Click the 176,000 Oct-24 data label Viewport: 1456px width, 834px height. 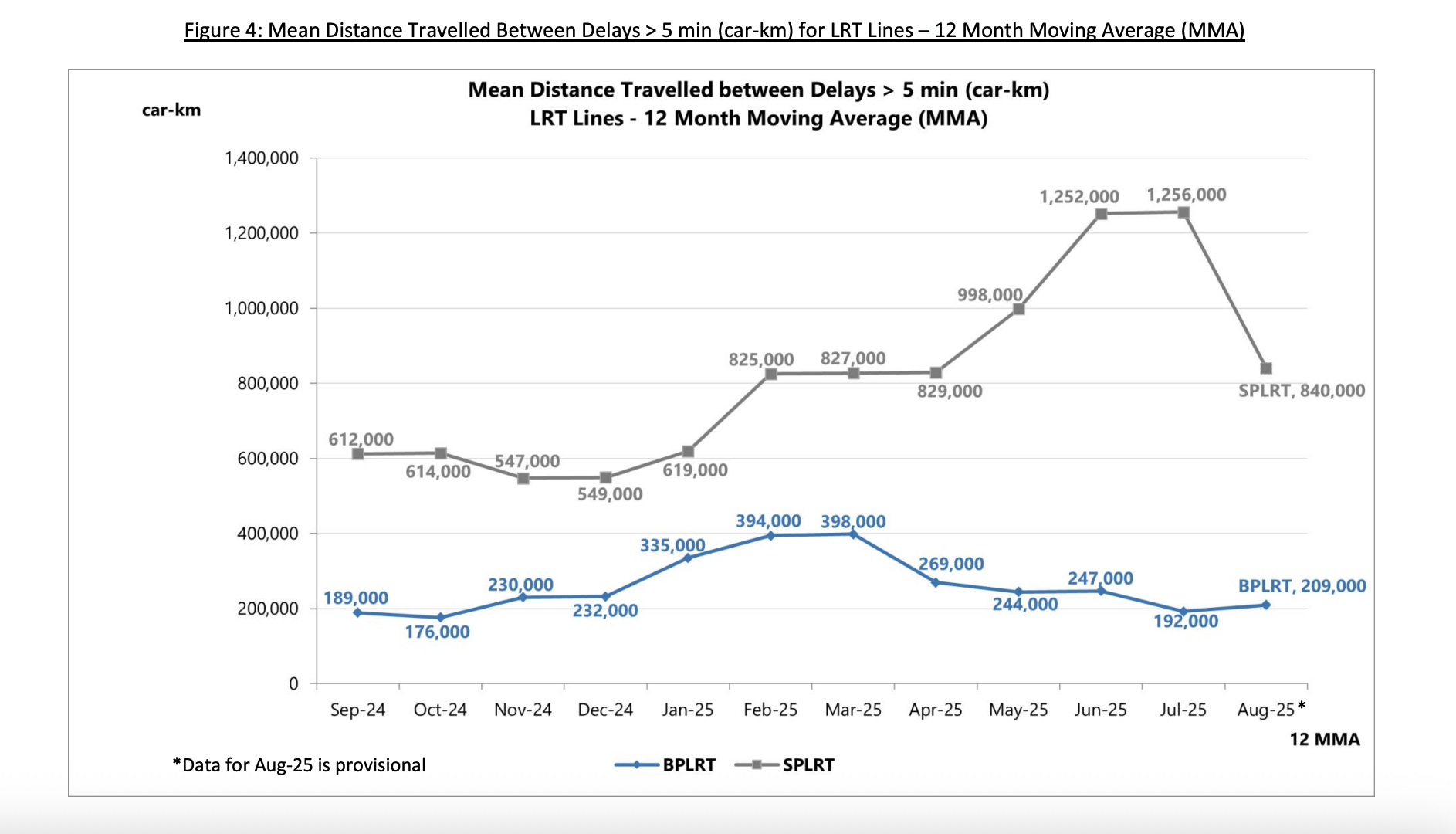tap(437, 632)
